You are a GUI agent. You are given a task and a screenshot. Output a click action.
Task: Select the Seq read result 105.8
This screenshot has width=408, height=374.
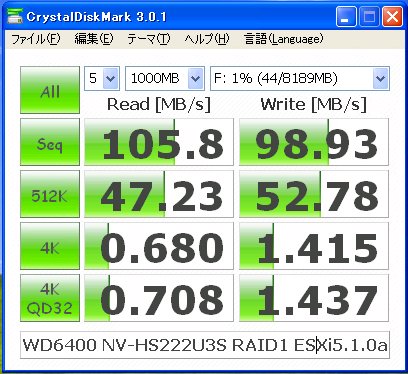(x=159, y=142)
